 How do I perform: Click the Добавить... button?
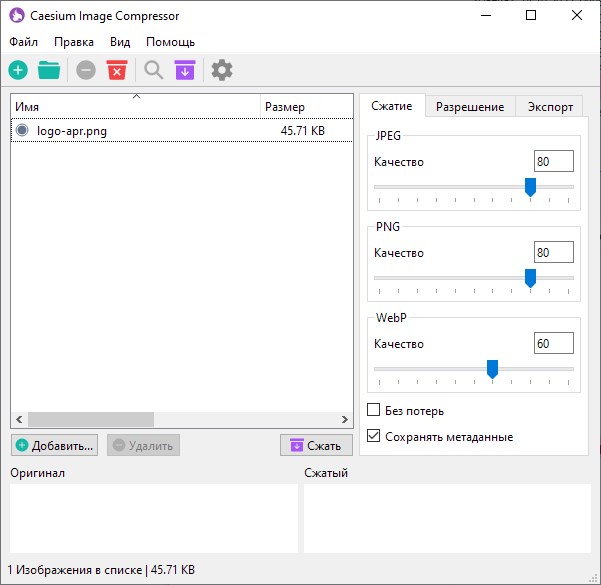click(54, 445)
